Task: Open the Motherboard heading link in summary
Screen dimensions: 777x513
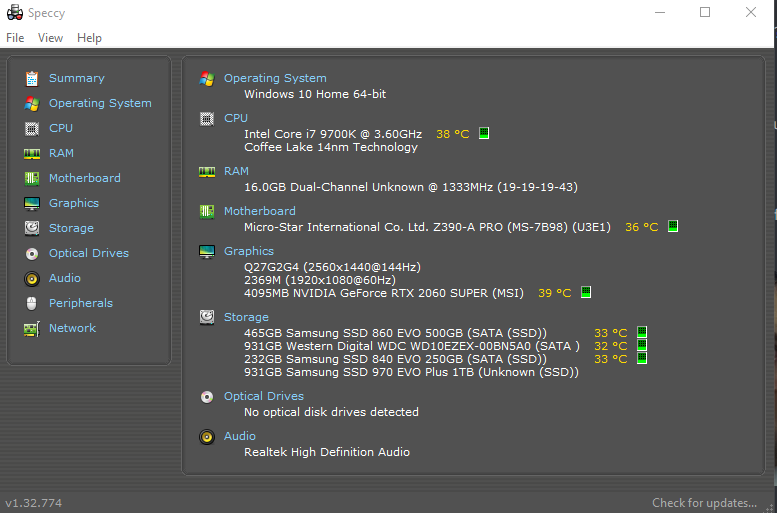Action: 260,211
